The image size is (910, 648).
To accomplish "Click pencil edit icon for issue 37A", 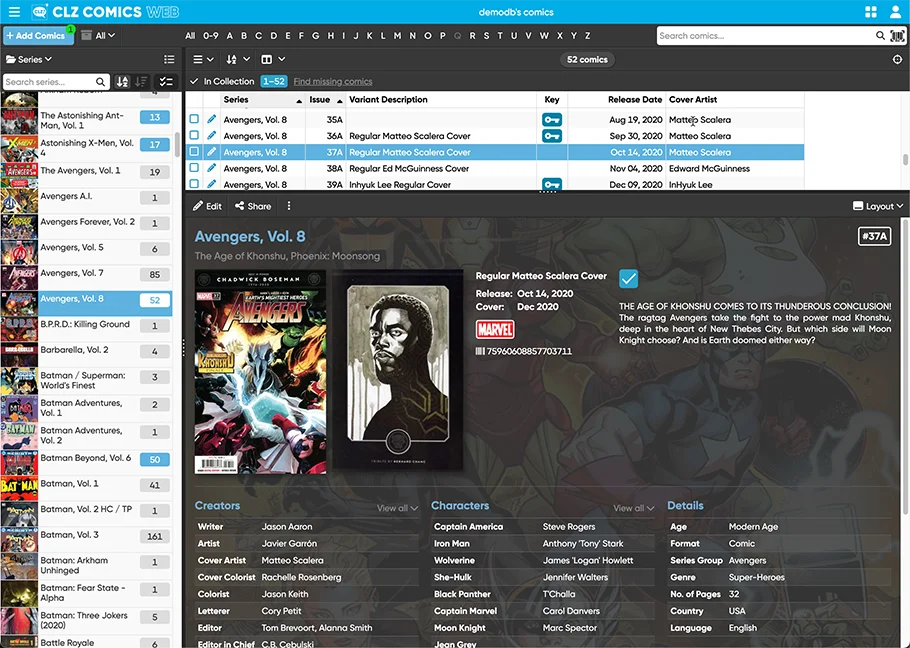I will 211,151.
